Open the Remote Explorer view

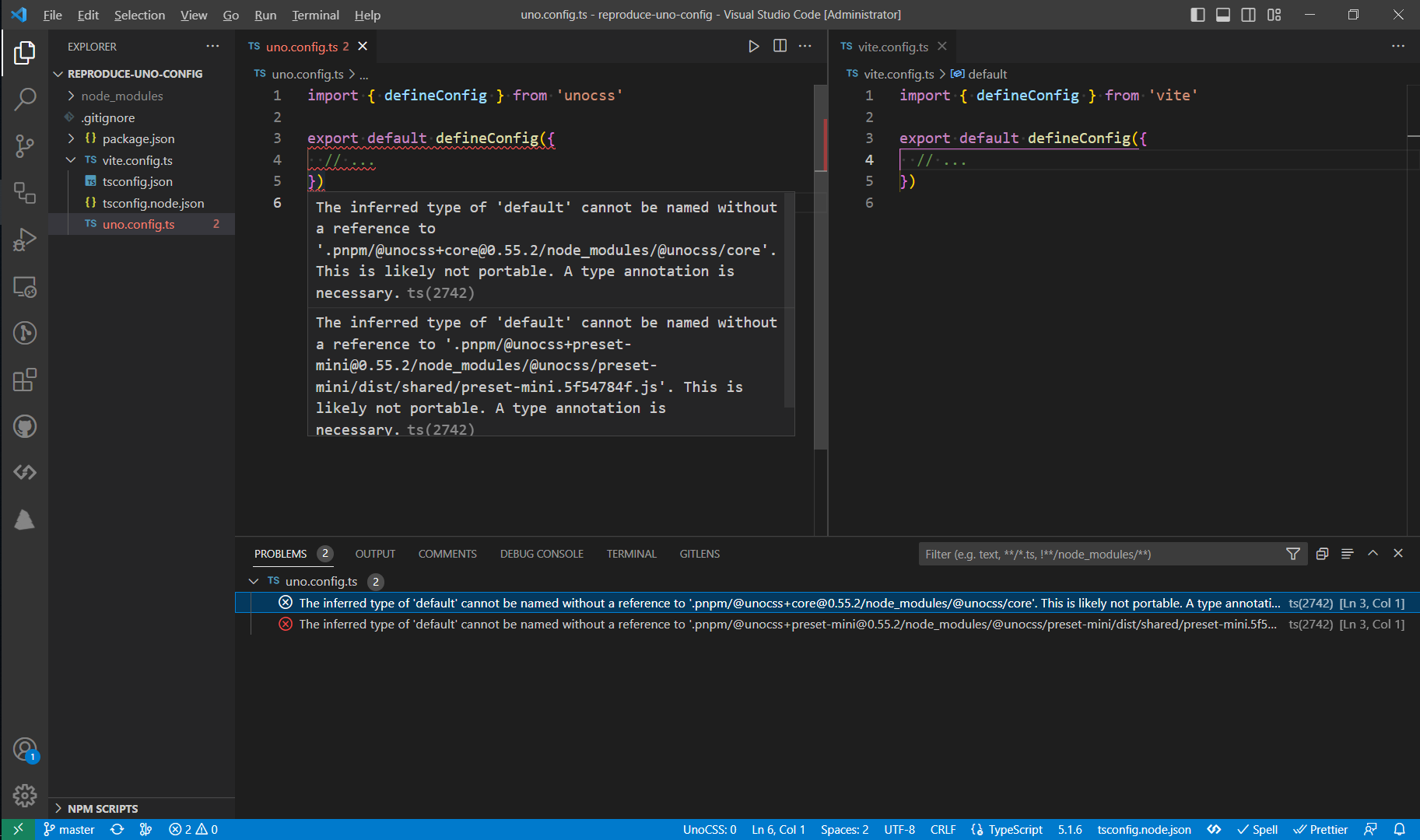[25, 286]
